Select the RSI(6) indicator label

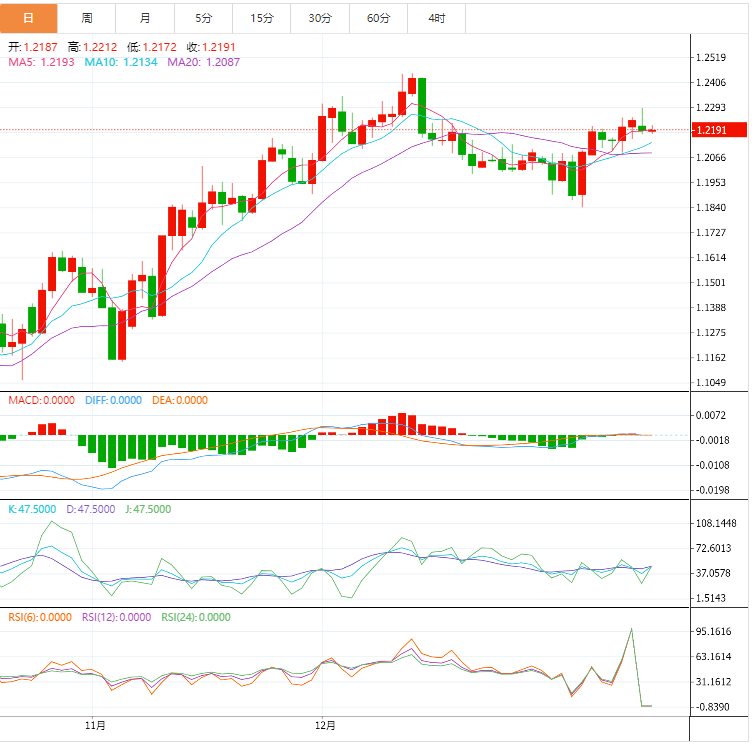[39, 617]
